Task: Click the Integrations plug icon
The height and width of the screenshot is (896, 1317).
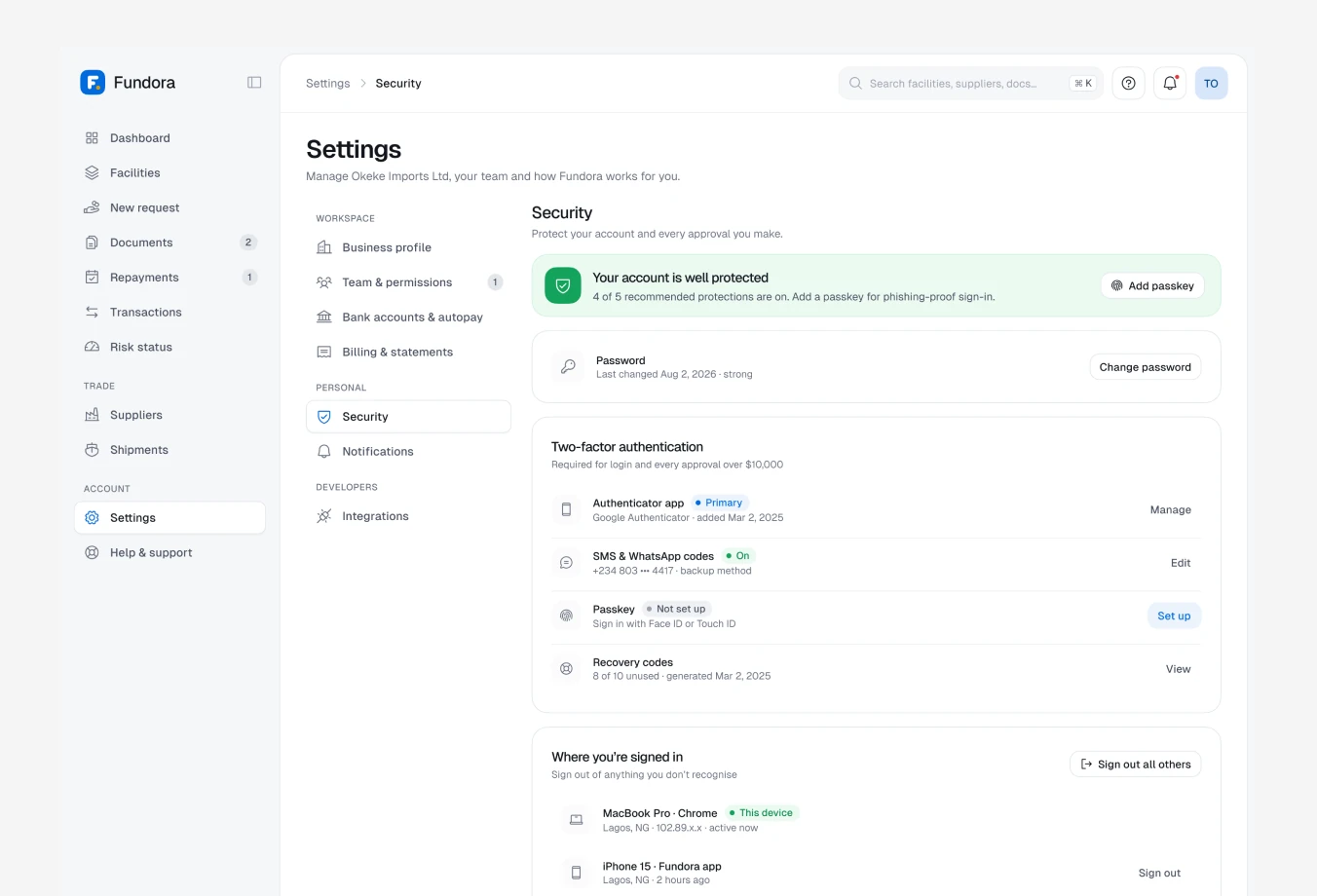Action: [x=324, y=516]
